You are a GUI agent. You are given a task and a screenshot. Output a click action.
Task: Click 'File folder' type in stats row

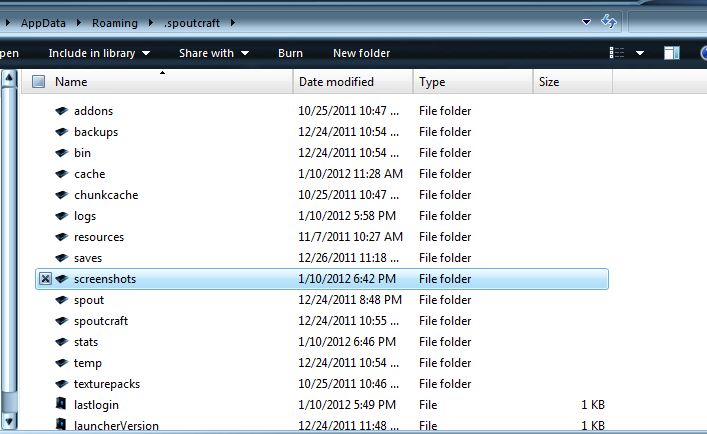(x=445, y=342)
